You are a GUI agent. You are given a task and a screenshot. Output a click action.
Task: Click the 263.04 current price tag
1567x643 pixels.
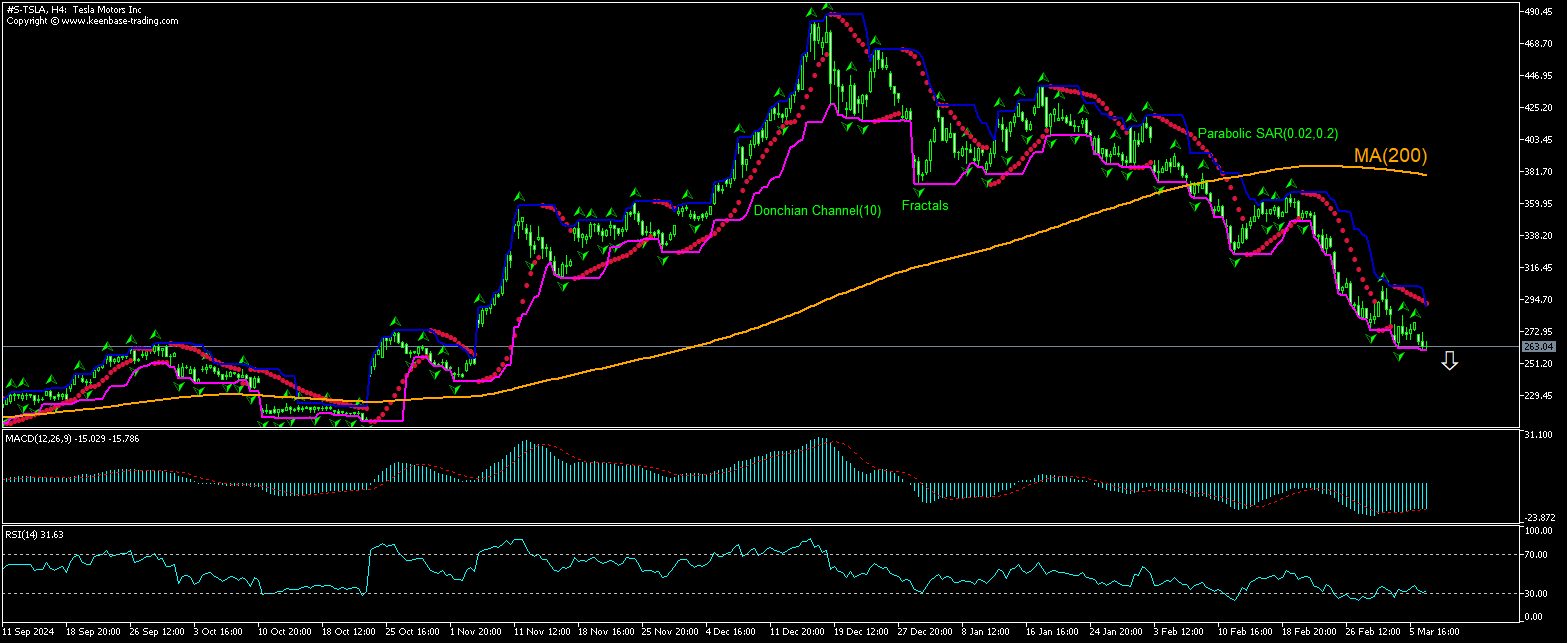click(1537, 347)
